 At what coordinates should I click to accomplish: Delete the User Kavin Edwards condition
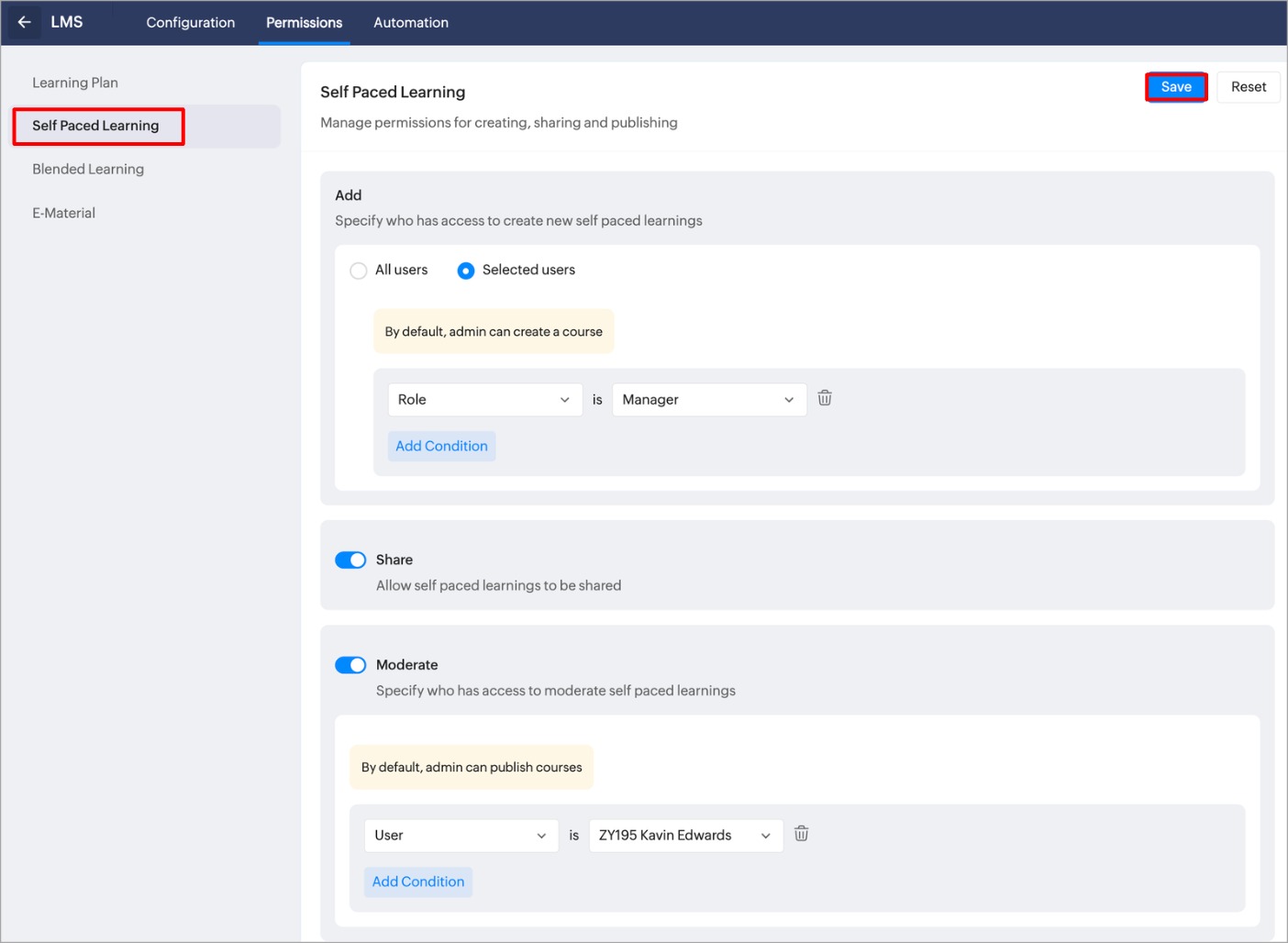(x=801, y=834)
